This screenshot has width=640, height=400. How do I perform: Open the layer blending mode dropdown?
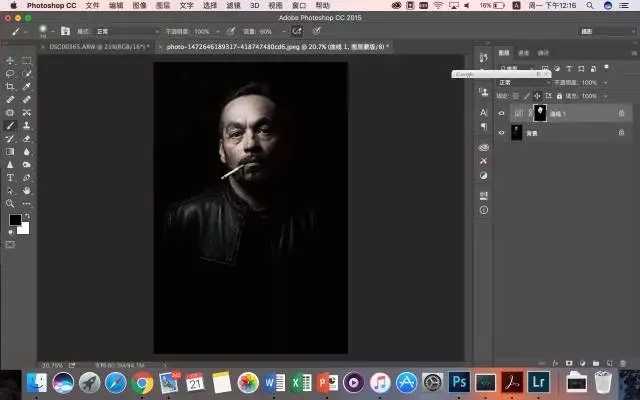point(524,82)
